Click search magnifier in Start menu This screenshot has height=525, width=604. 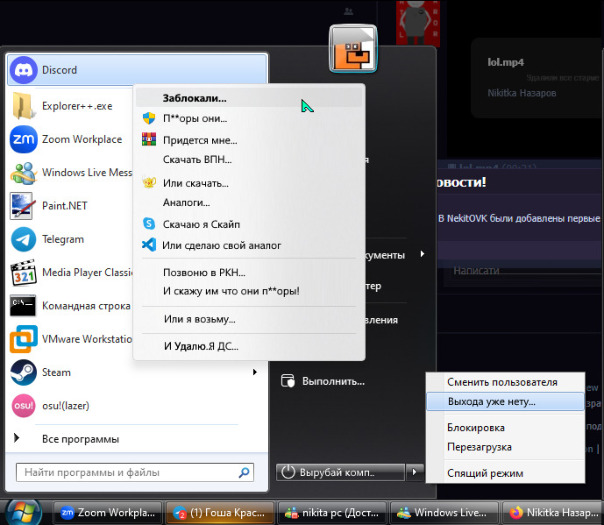click(244, 472)
